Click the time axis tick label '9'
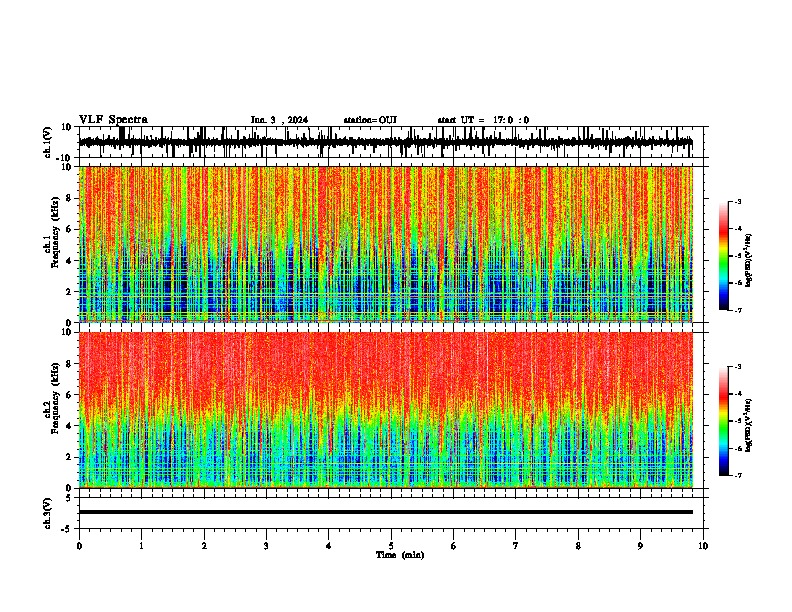Viewport: 792px width, 612px height. pos(640,546)
